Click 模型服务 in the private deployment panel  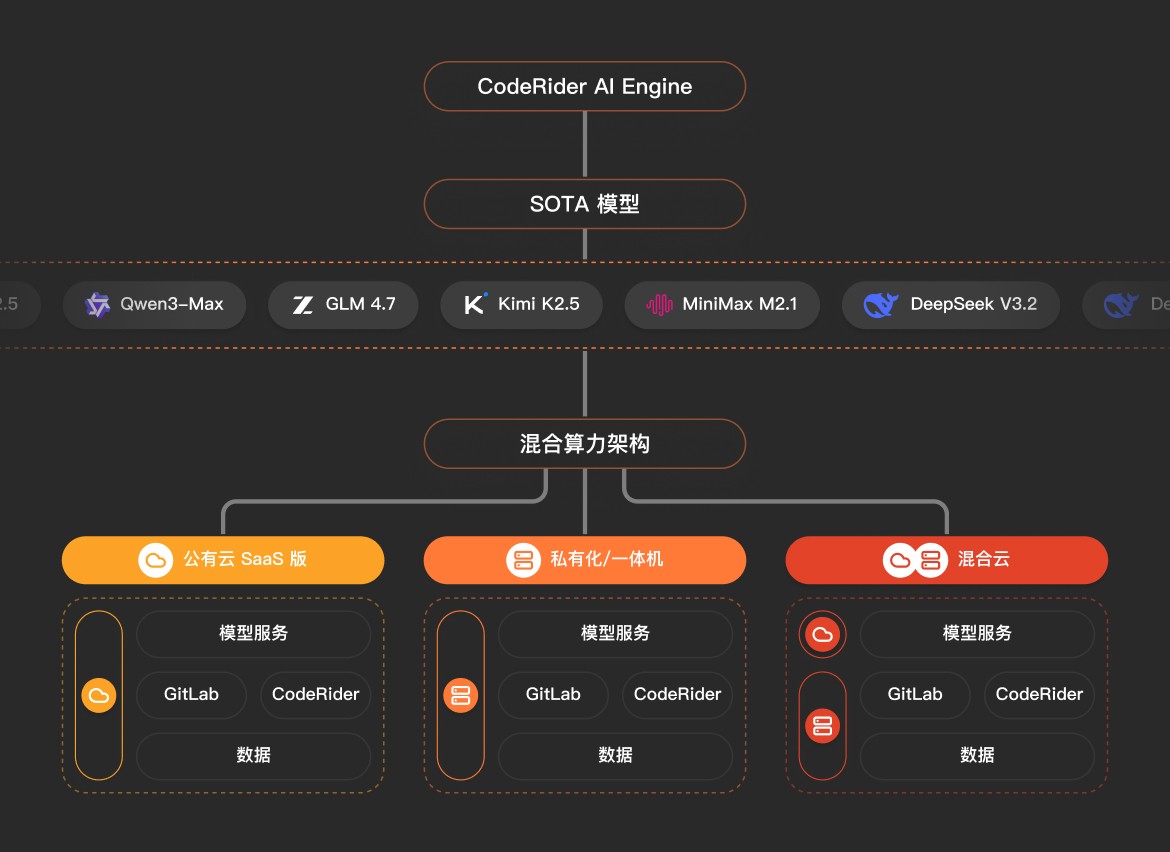click(x=615, y=634)
